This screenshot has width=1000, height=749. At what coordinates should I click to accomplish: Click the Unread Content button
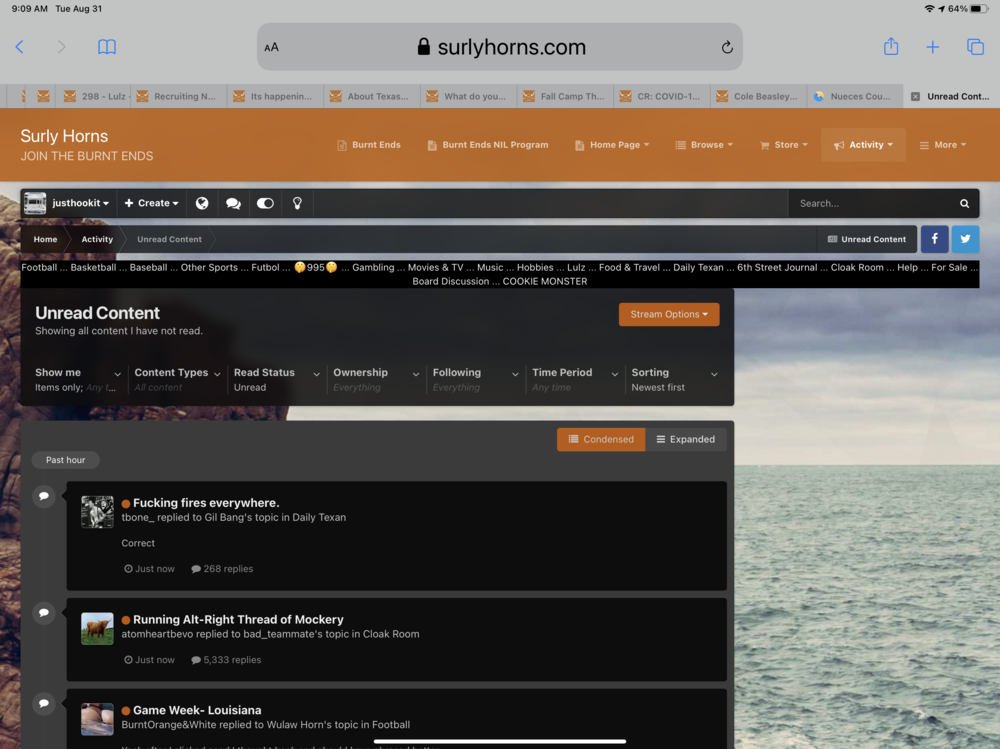pos(866,239)
